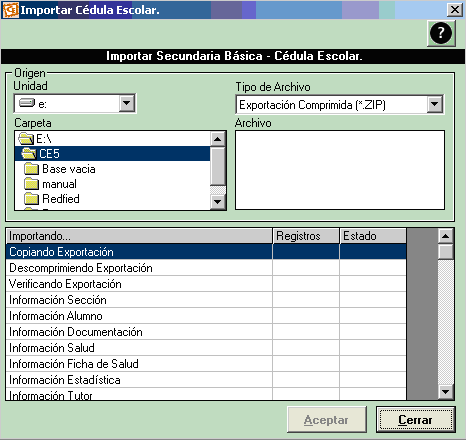Image resolution: width=466 pixels, height=440 pixels.
Task: Click the Registros column header
Action: [x=306, y=236]
